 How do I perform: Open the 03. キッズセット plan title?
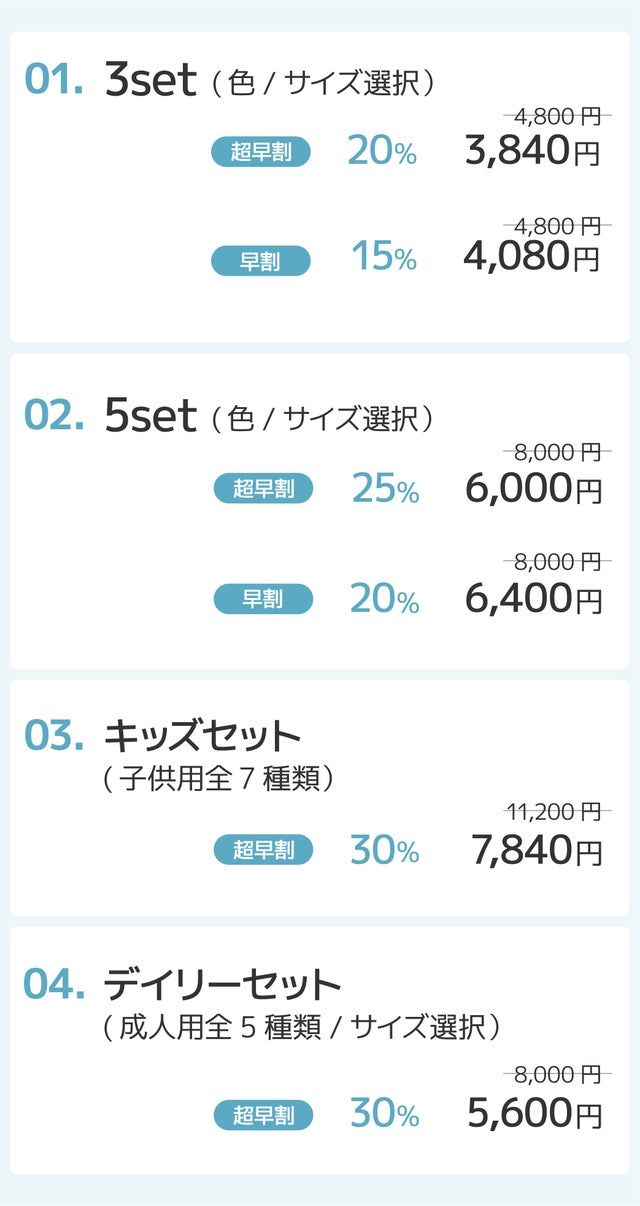(x=202, y=736)
